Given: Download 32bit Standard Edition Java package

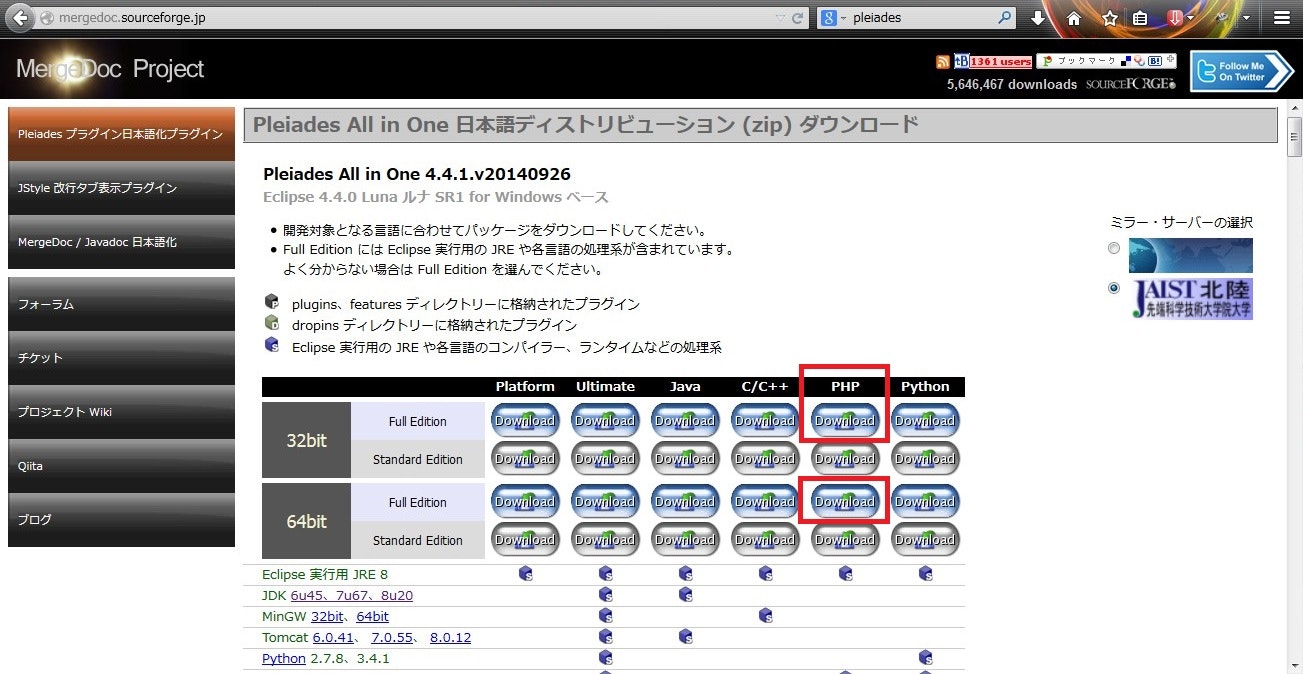Looking at the screenshot, I should (x=685, y=459).
